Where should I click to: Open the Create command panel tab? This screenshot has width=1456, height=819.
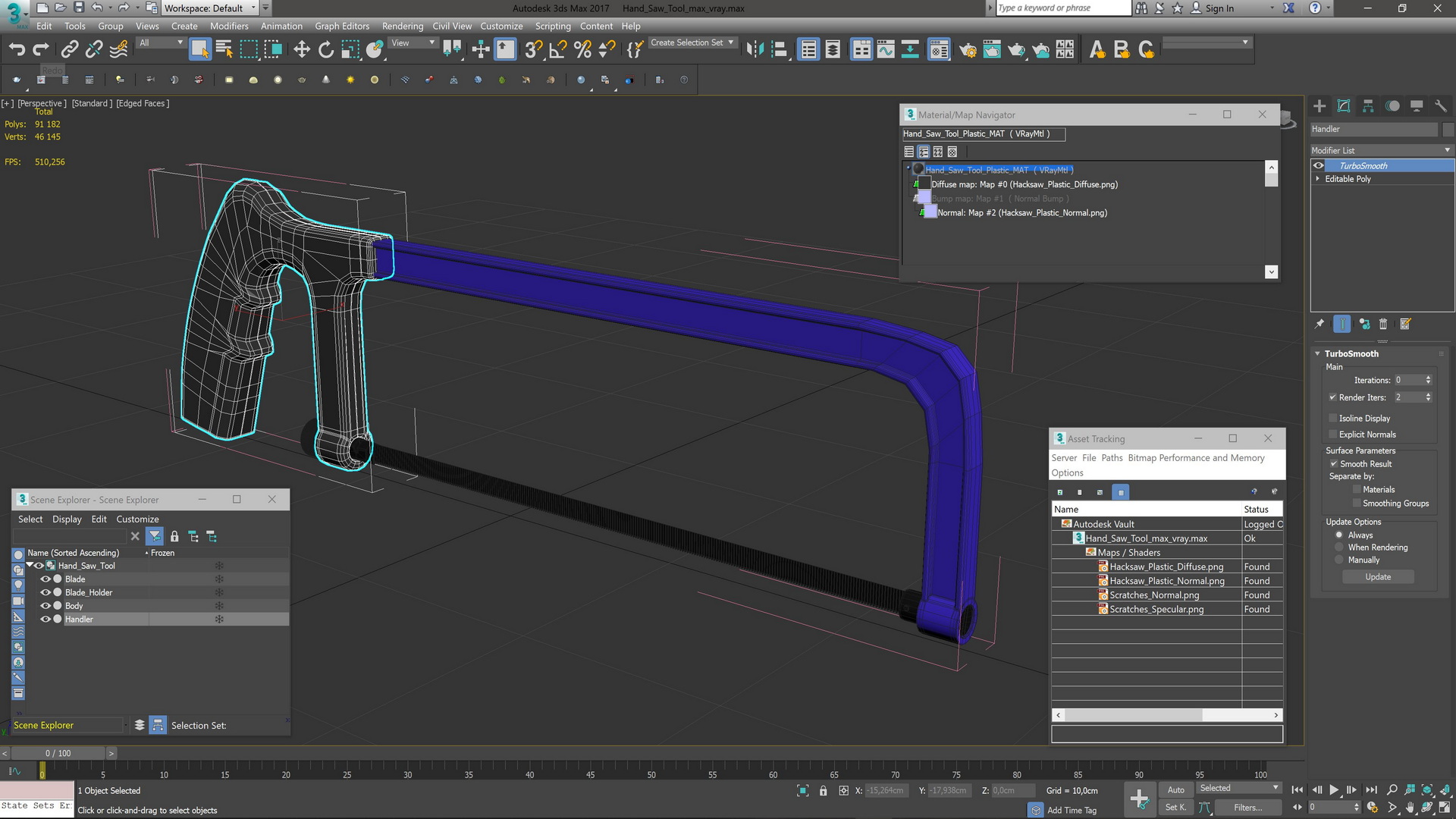tap(1319, 106)
